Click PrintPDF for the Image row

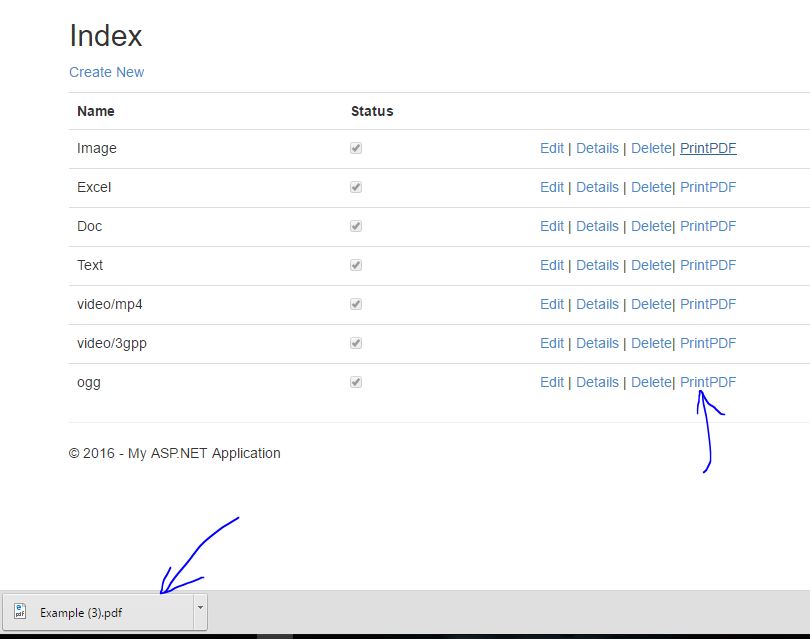click(x=708, y=147)
